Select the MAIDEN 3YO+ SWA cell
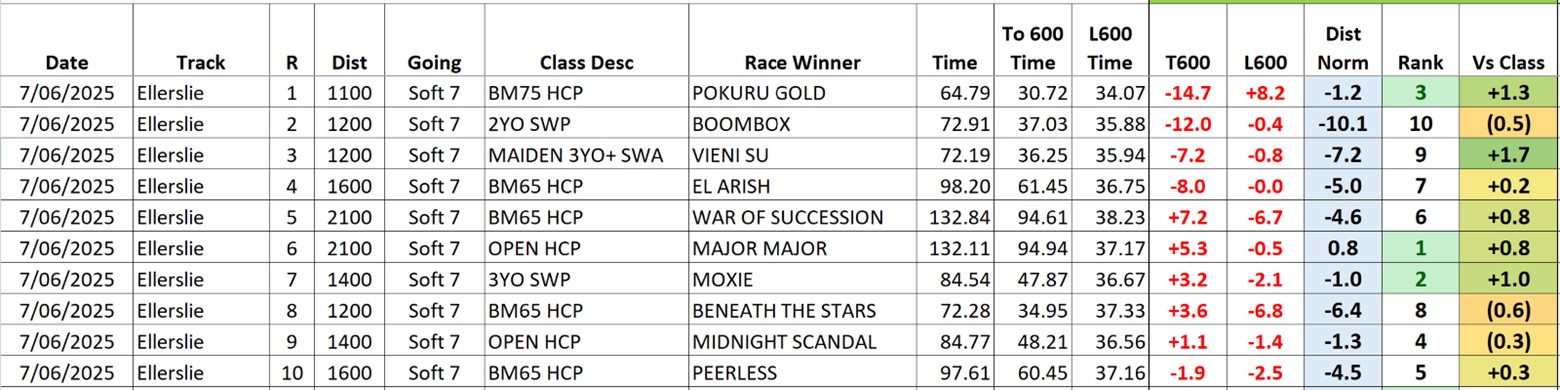 click(586, 155)
